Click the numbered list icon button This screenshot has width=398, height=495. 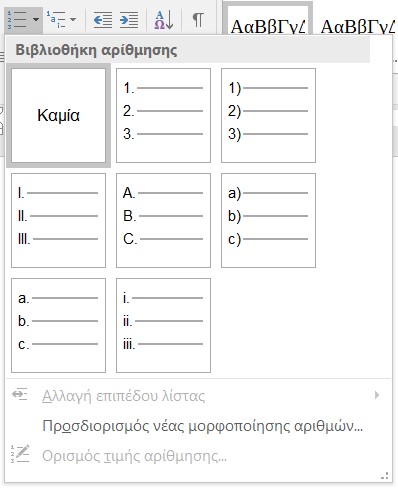(x=17, y=20)
